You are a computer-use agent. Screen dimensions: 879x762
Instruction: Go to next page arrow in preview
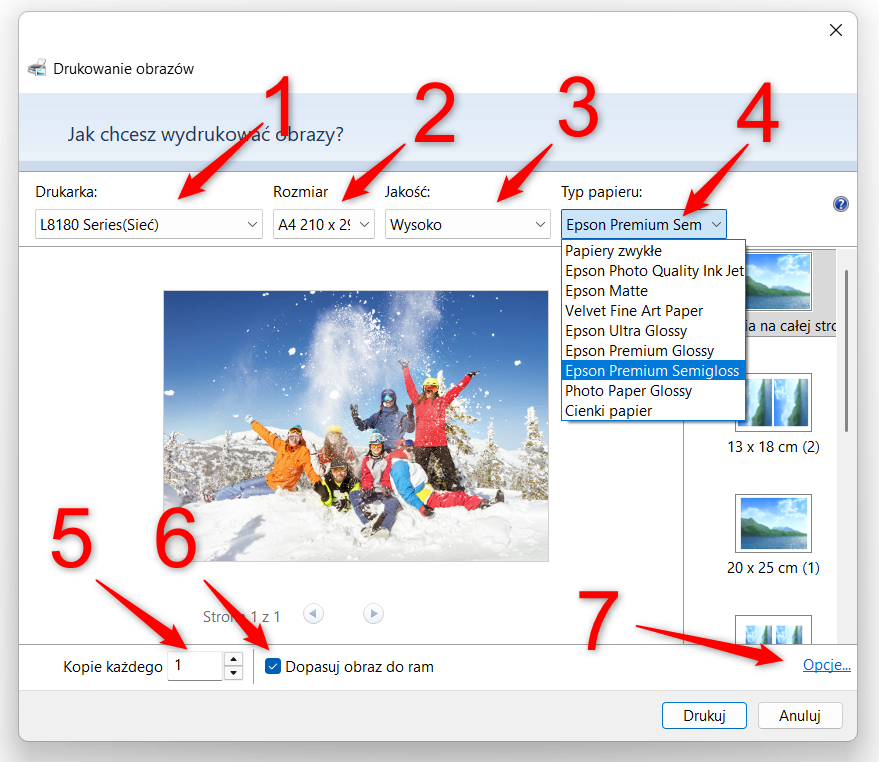pyautogui.click(x=373, y=614)
